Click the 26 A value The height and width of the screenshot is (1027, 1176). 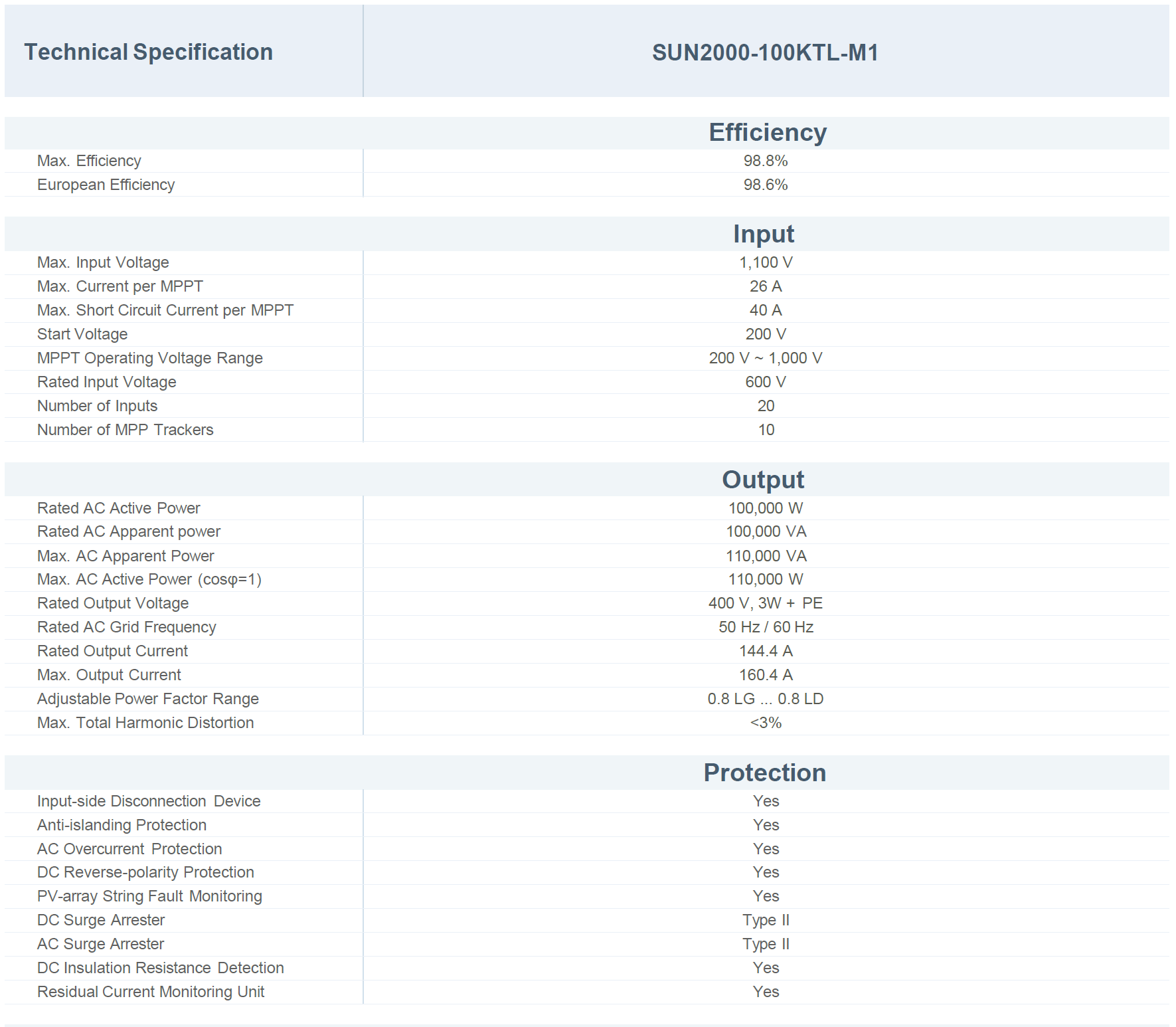click(766, 286)
